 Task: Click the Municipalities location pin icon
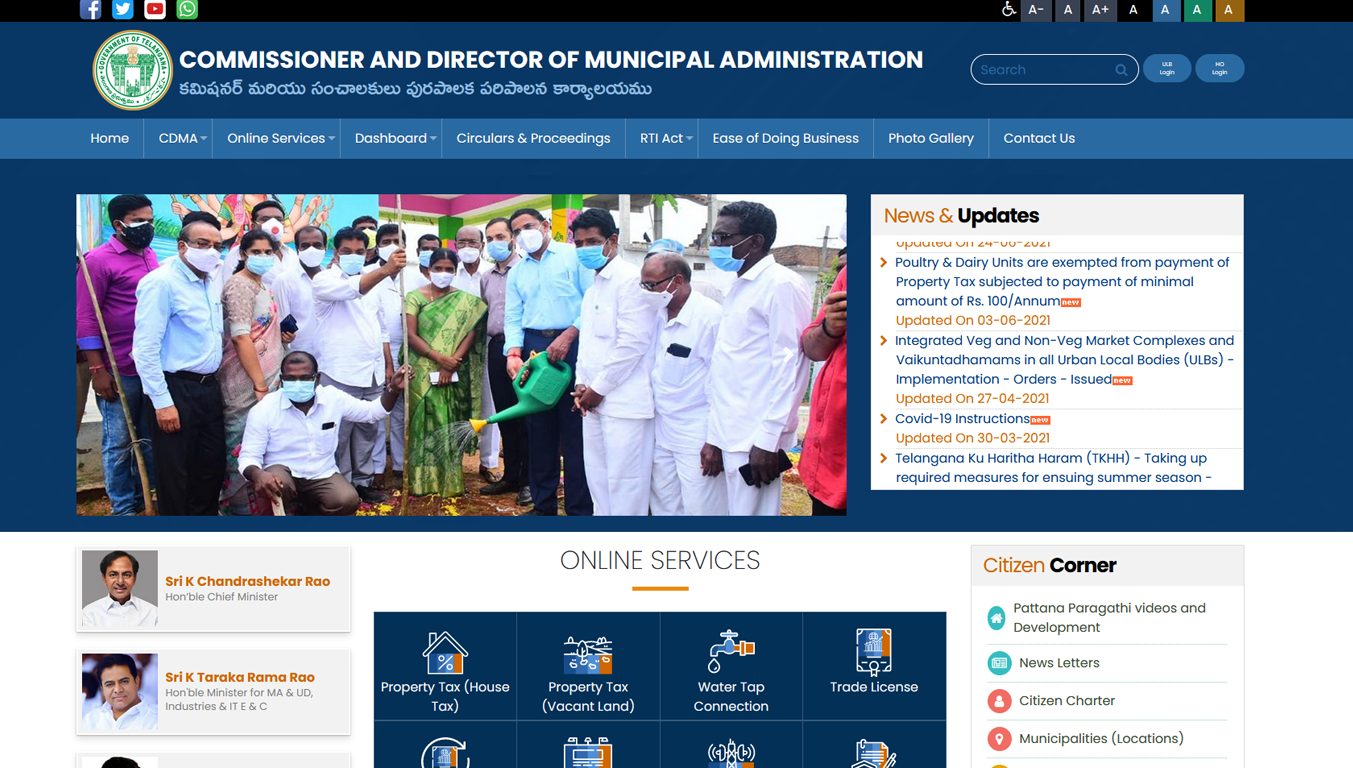coord(999,739)
